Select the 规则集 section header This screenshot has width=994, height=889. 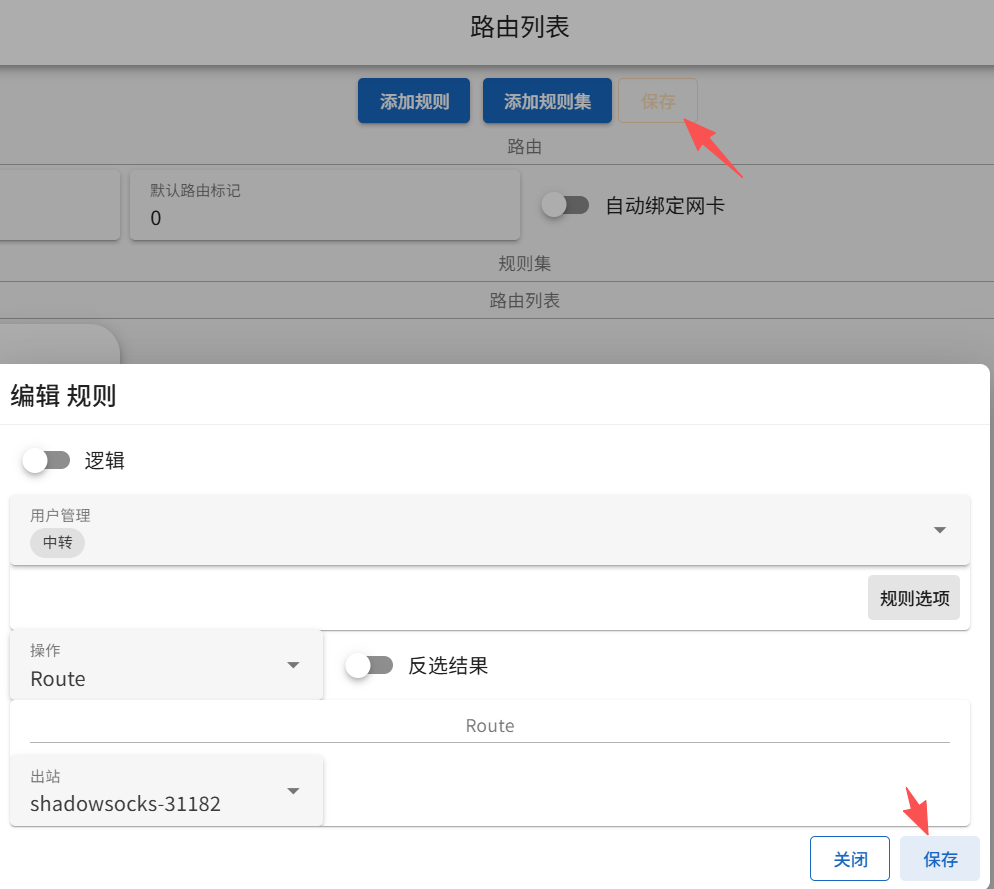click(524, 264)
